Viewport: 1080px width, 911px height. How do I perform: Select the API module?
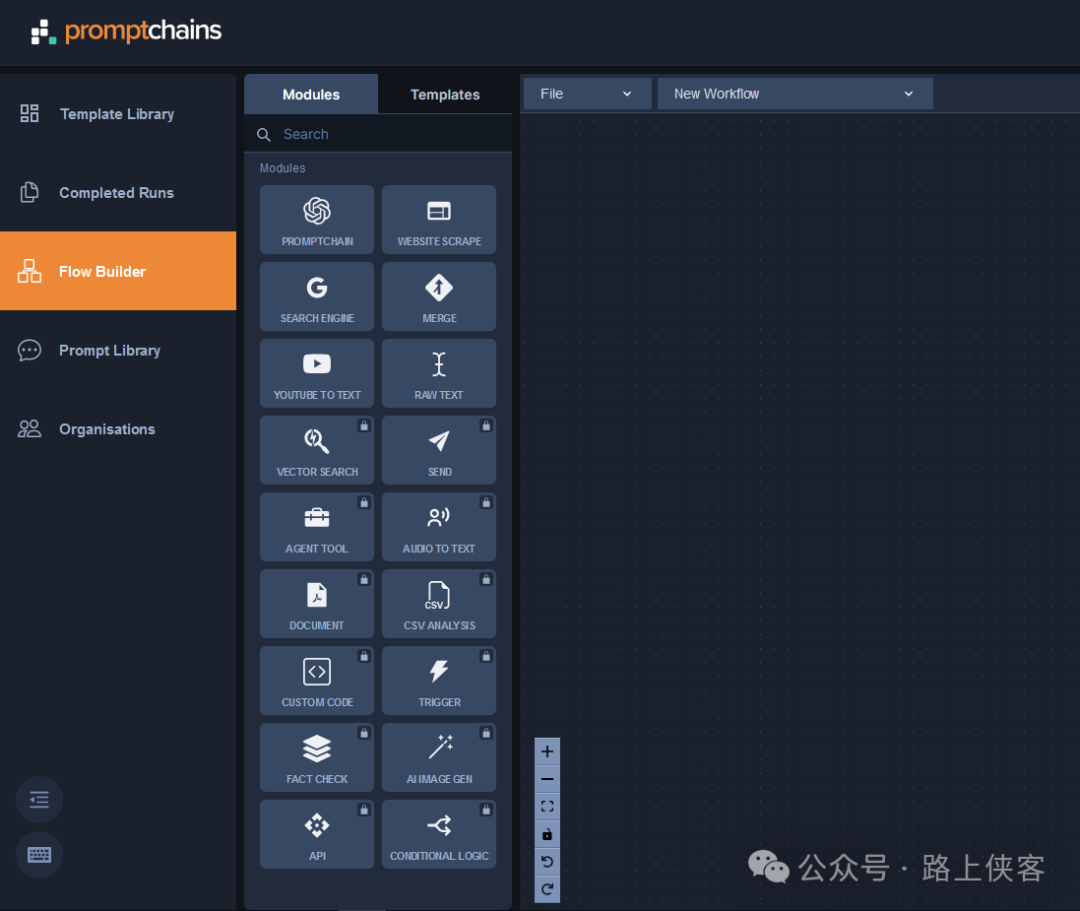317,834
